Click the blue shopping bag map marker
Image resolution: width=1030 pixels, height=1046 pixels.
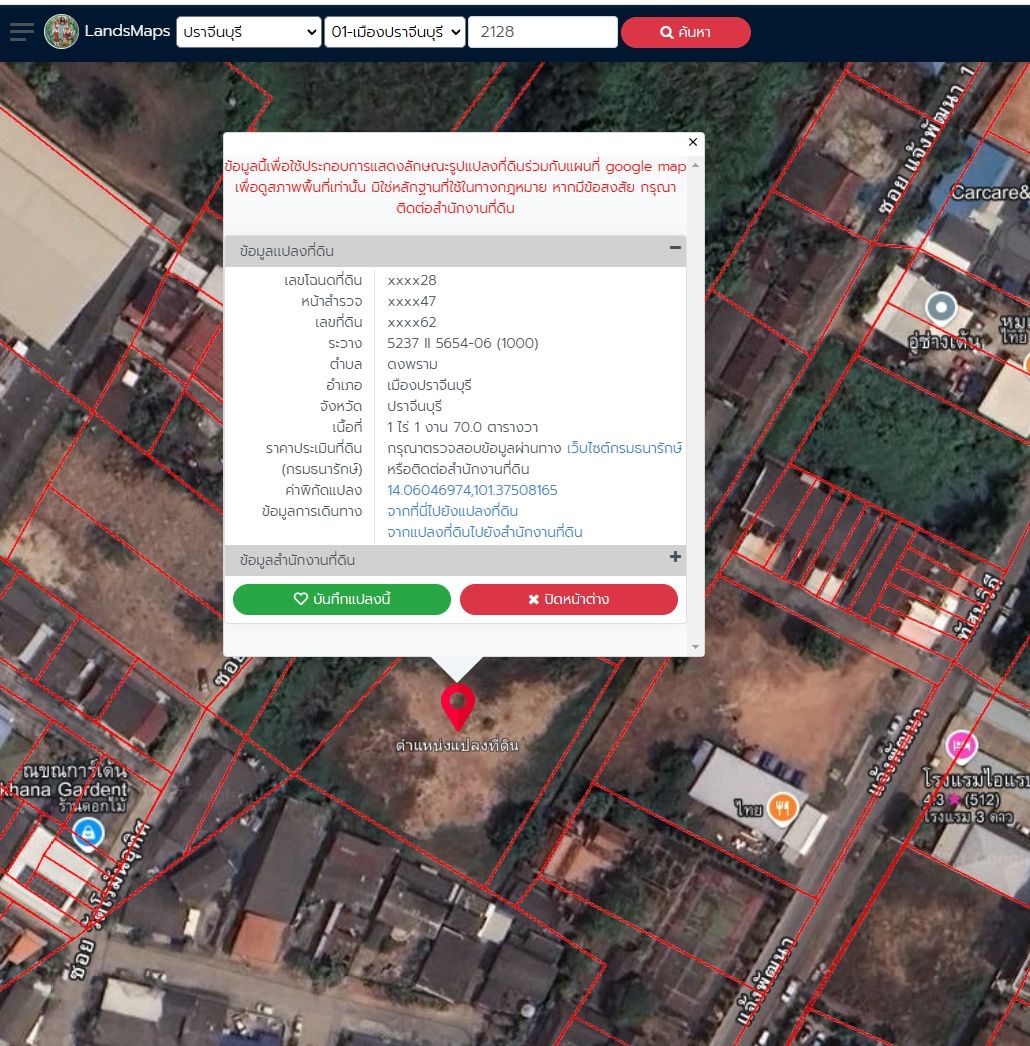pos(88,833)
